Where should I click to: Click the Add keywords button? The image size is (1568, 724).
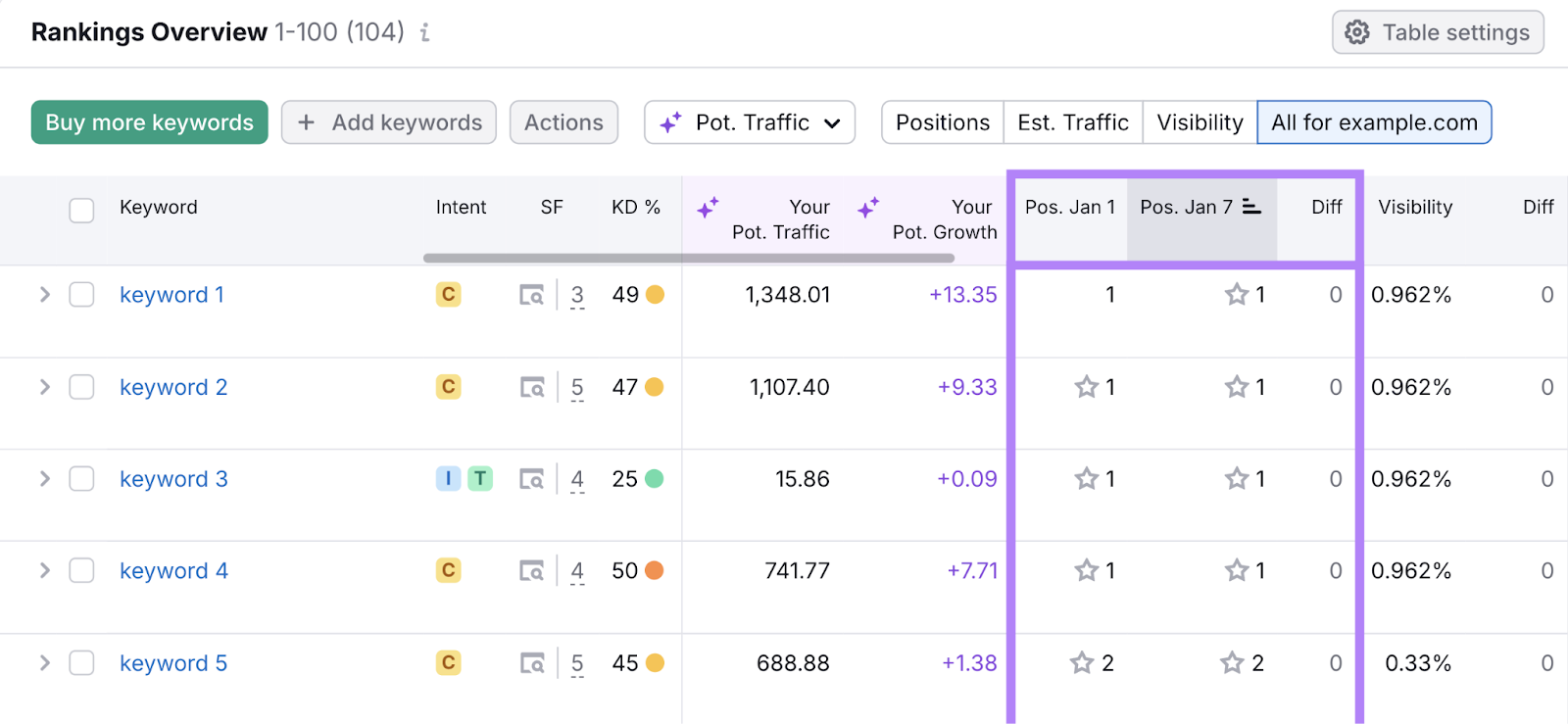[x=389, y=122]
